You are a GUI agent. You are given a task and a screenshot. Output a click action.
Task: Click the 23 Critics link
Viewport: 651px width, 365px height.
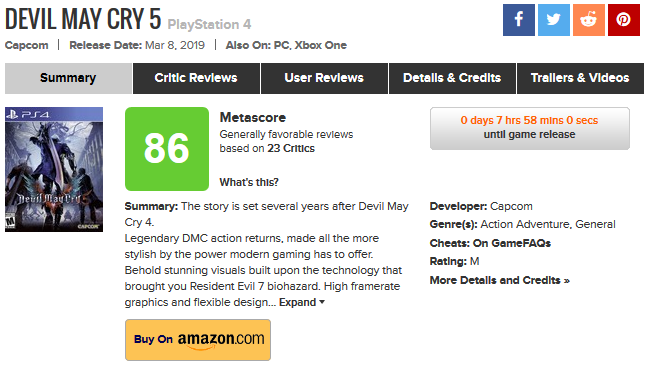[291, 148]
